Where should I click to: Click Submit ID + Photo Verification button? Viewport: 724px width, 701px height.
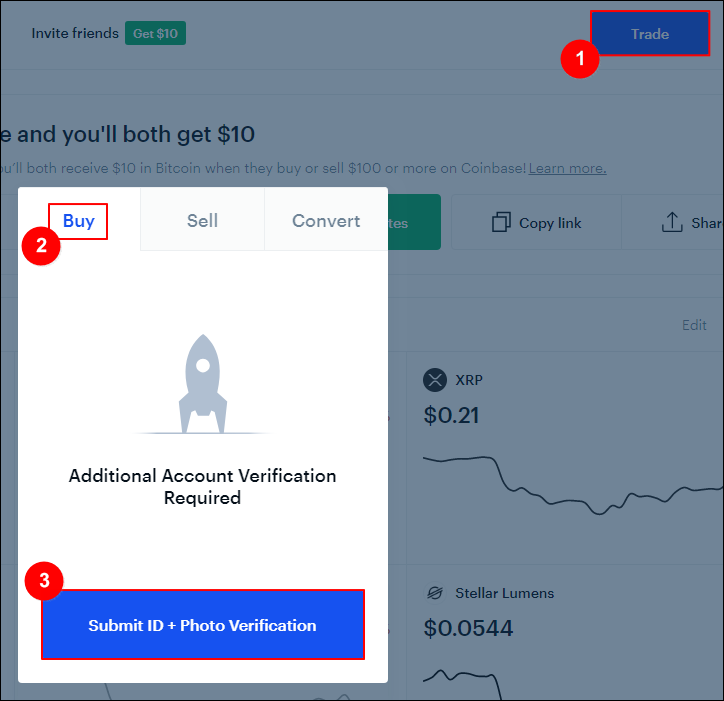coord(203,625)
